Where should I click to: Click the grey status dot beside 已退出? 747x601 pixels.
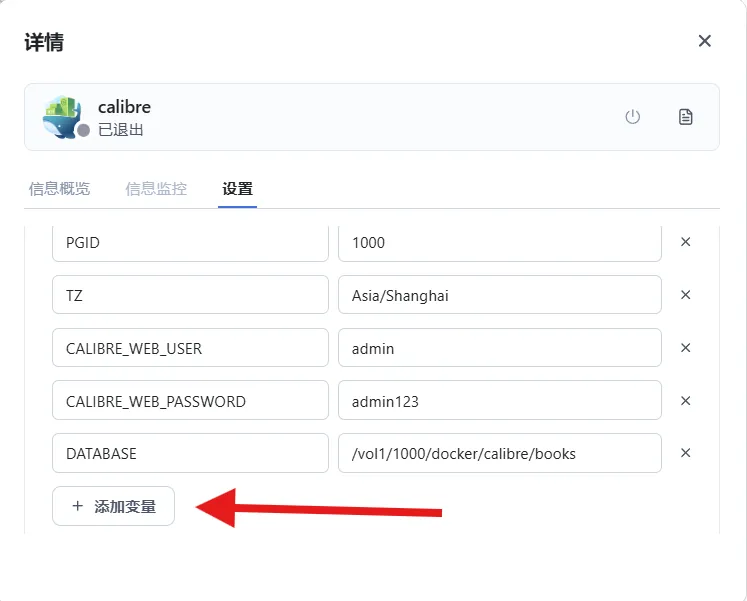[x=83, y=130]
